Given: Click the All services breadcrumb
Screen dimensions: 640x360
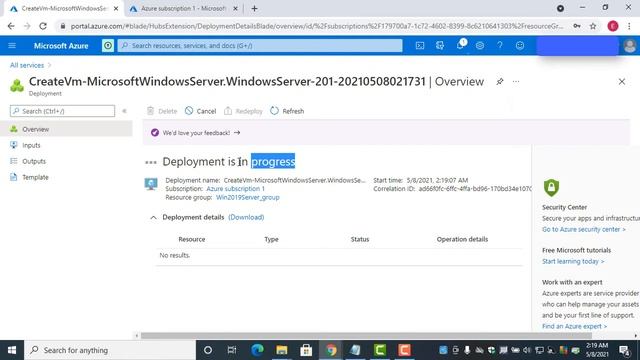Looking at the screenshot, I should pos(27,65).
